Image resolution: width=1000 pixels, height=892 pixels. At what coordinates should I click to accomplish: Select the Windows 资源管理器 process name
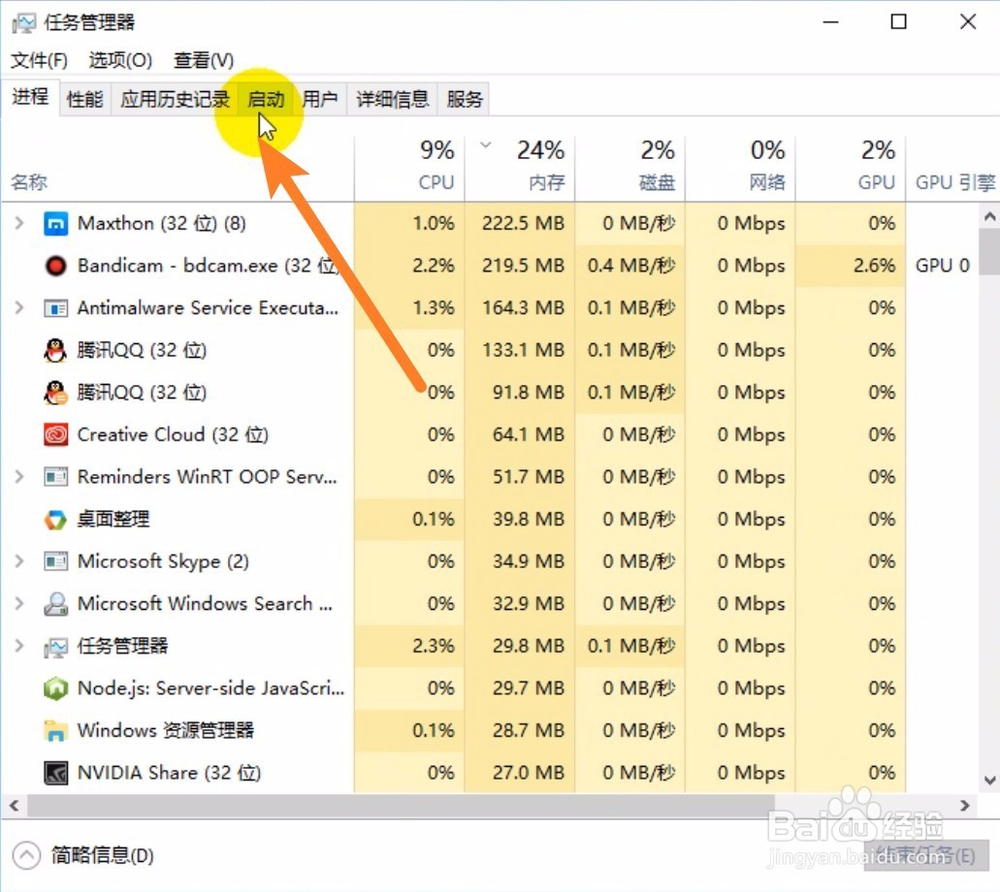tap(166, 730)
